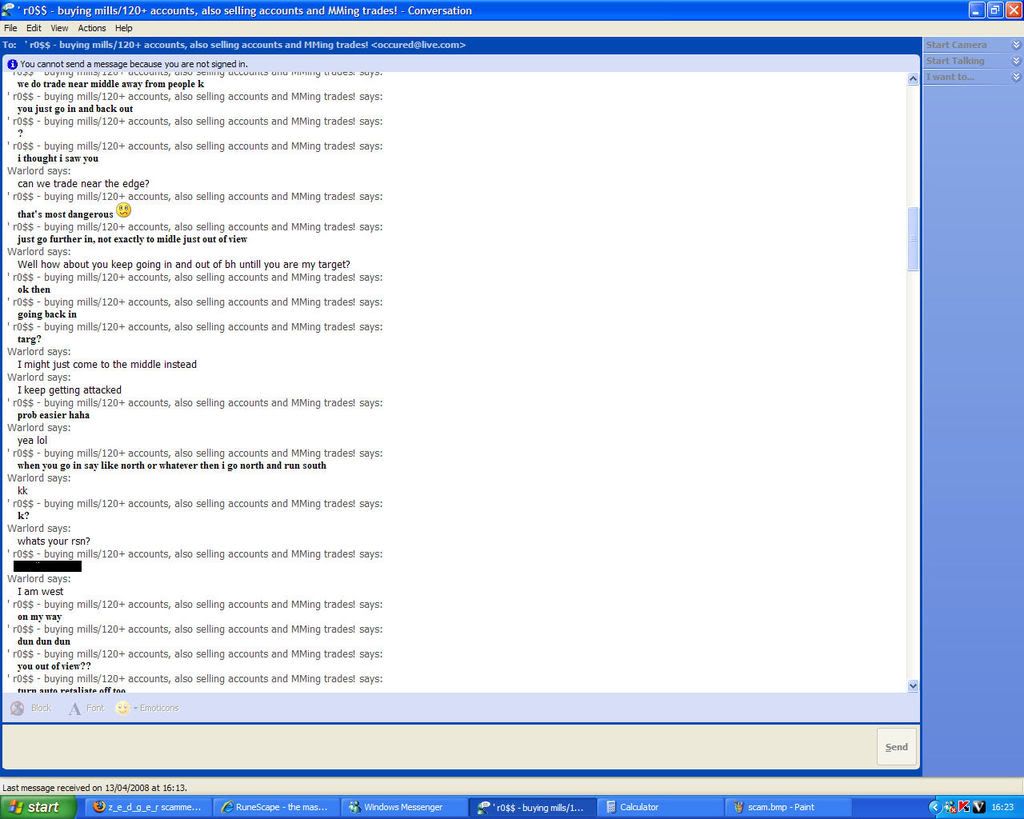Click the message 'you out of view??'
The image size is (1024, 819).
[54, 666]
